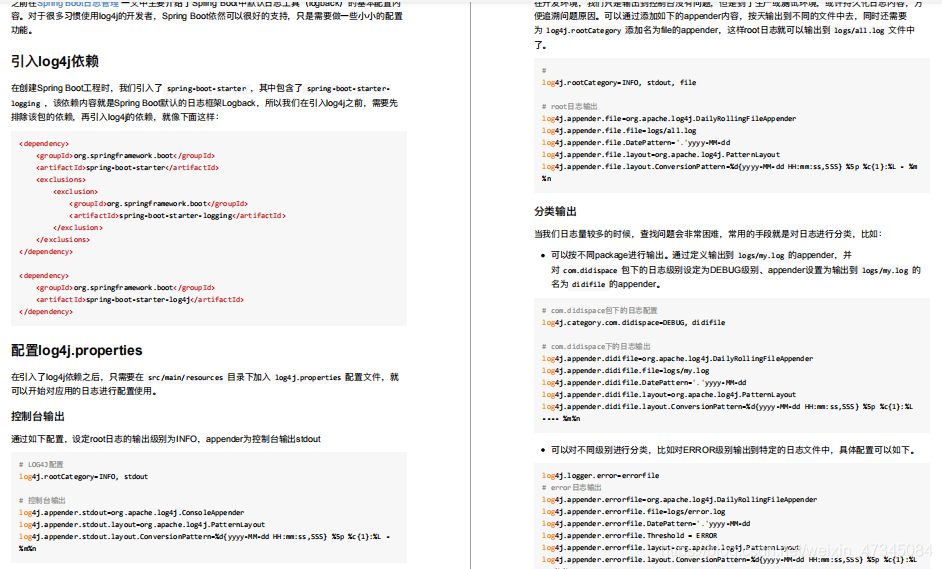This screenshot has height=569, width=942.
Task: Click the 'log4j.appender.errorfile=org.apache.log4j.DailyRollingFileAppender' line
Action: [679, 500]
